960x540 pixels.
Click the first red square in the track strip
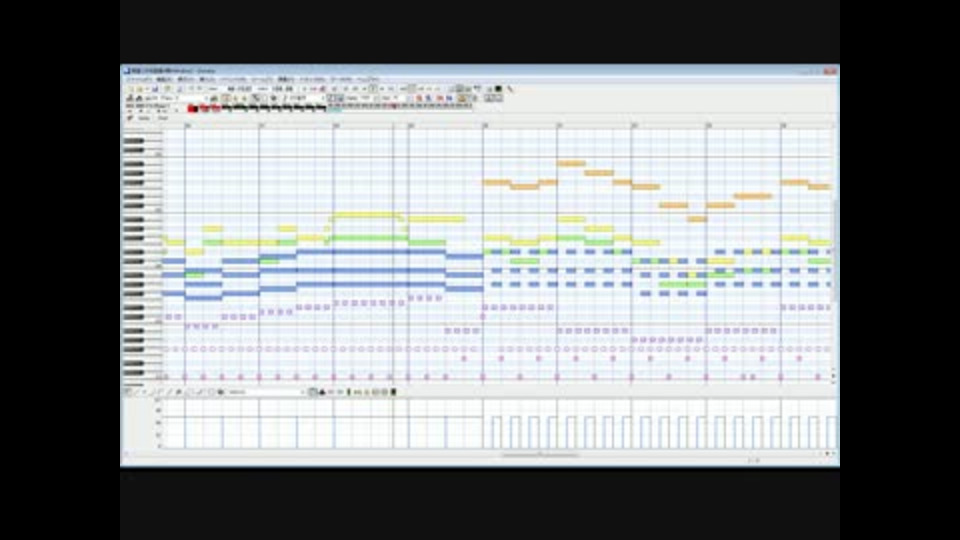click(192, 108)
